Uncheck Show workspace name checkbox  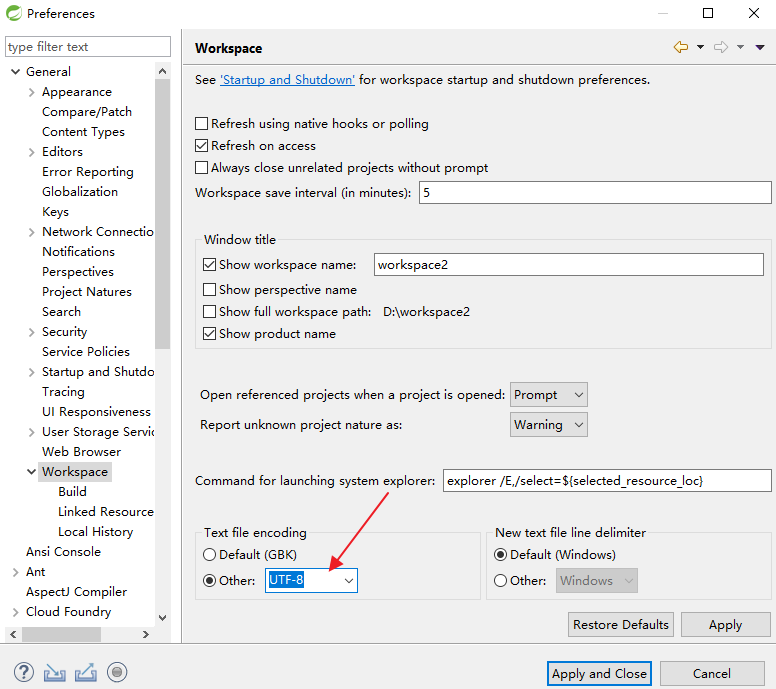coord(210,265)
